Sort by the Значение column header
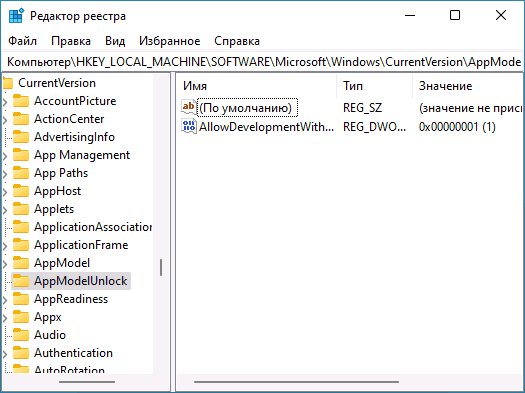This screenshot has height=393, width=525. pos(467,86)
